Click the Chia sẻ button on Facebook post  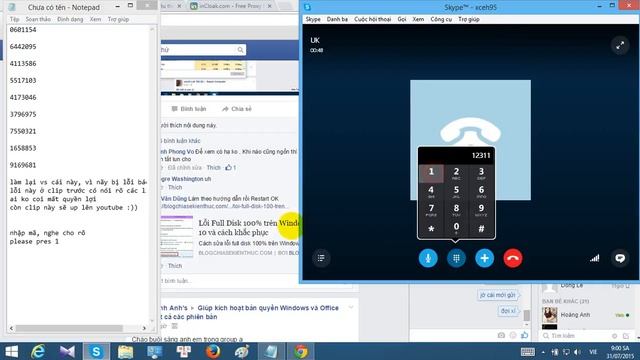coord(237,109)
